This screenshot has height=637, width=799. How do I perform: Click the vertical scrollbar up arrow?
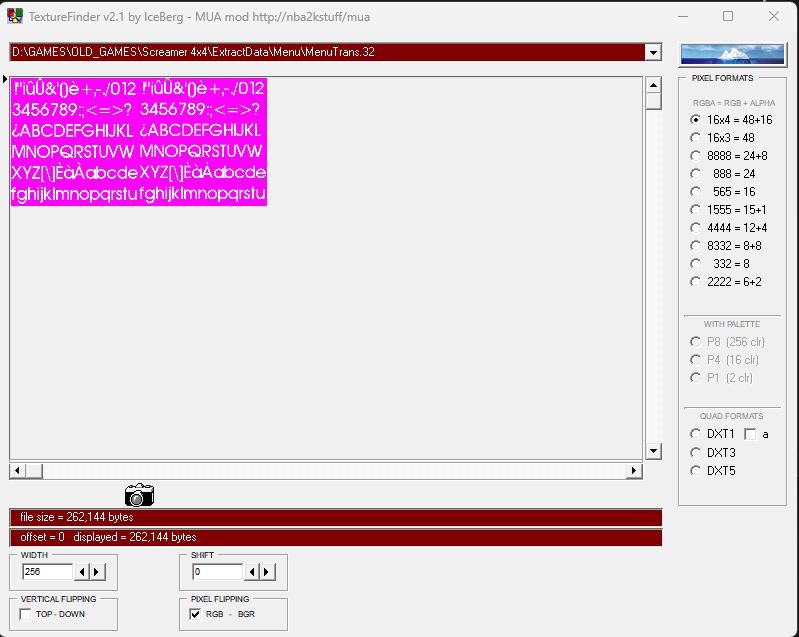tap(653, 85)
